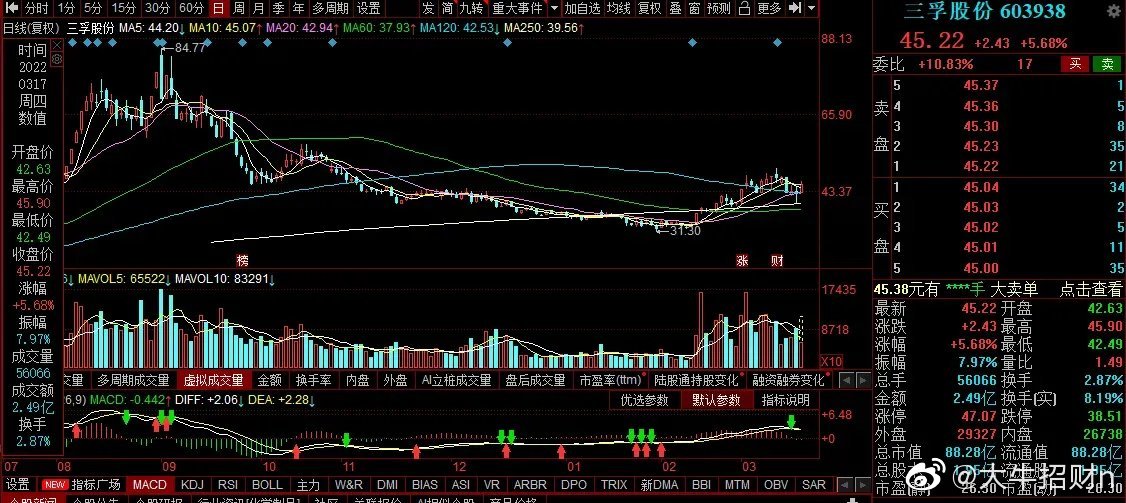Open dropdown arrow after 重大事件
The height and width of the screenshot is (503, 1126).
pyautogui.click(x=547, y=8)
